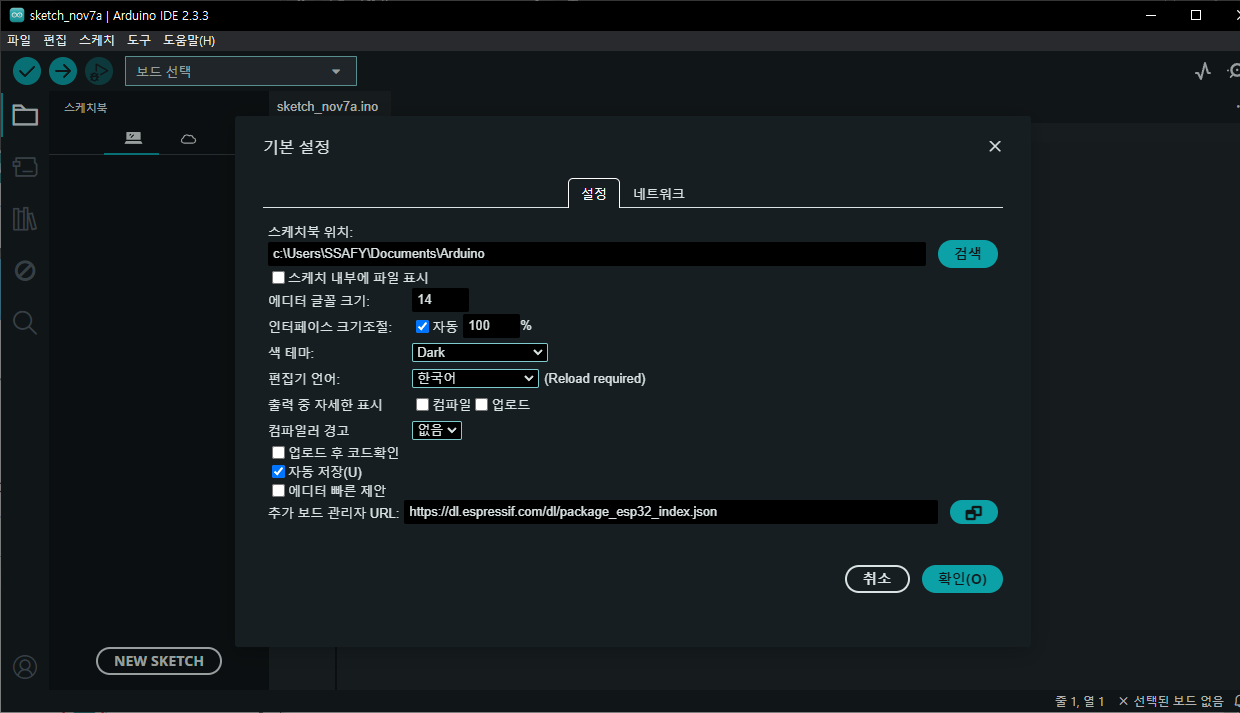Click the 확인(O) button
Screen dimensions: 1240x713
(x=962, y=579)
